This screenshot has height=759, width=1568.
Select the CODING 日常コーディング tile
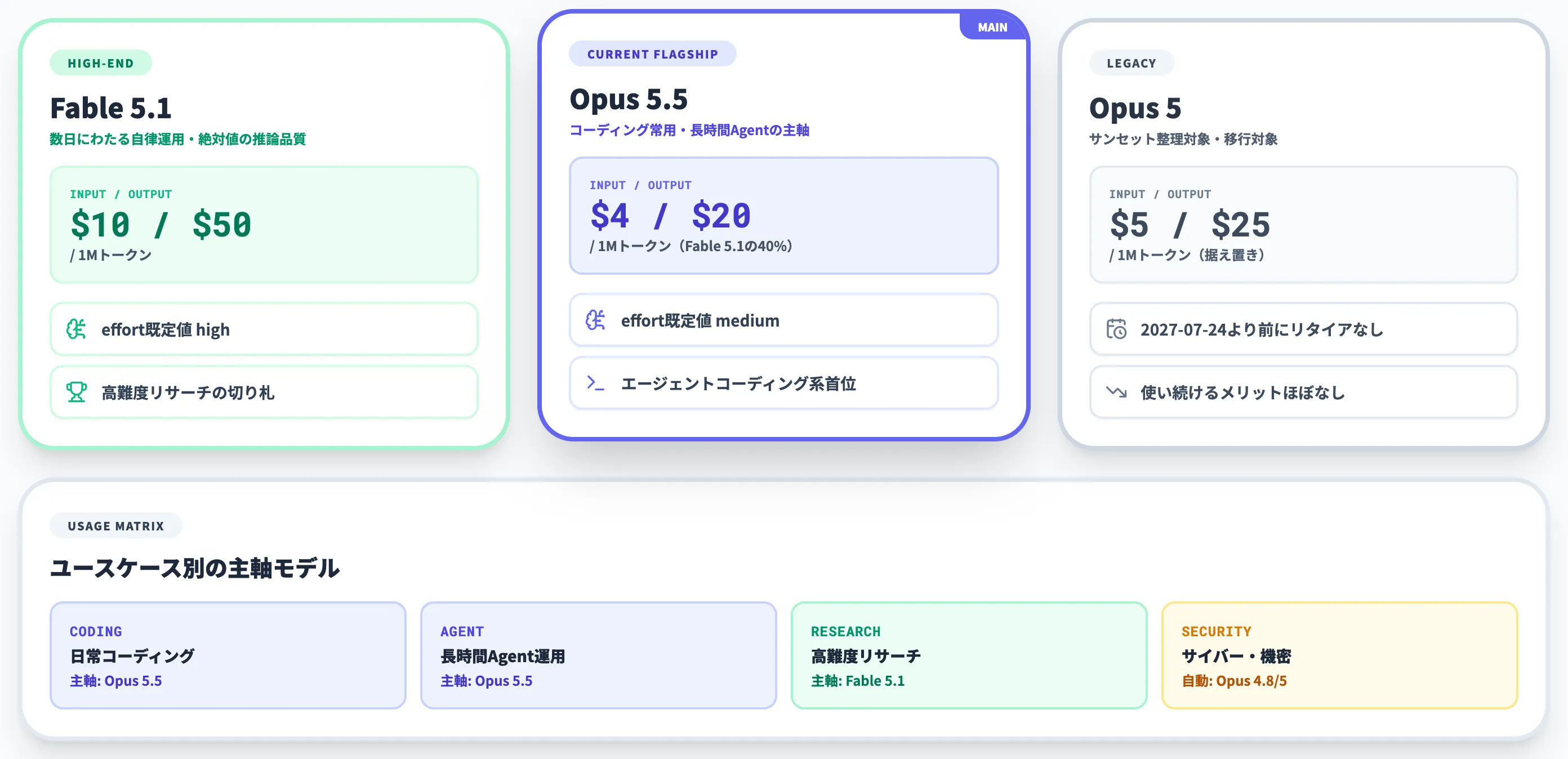[228, 655]
